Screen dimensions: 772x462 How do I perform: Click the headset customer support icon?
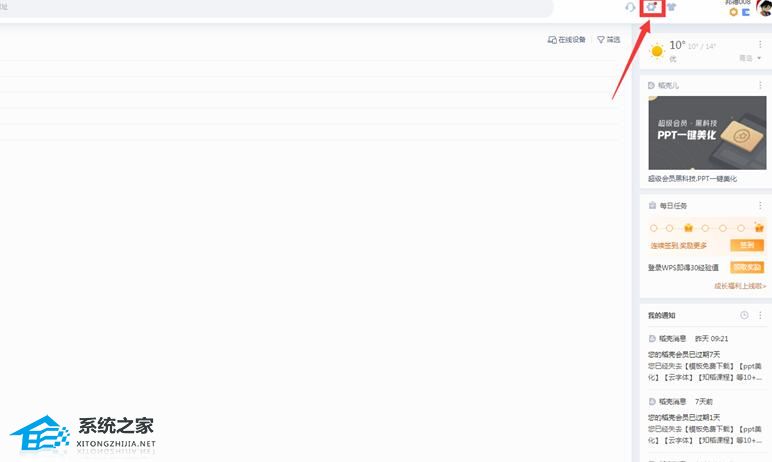click(x=630, y=7)
